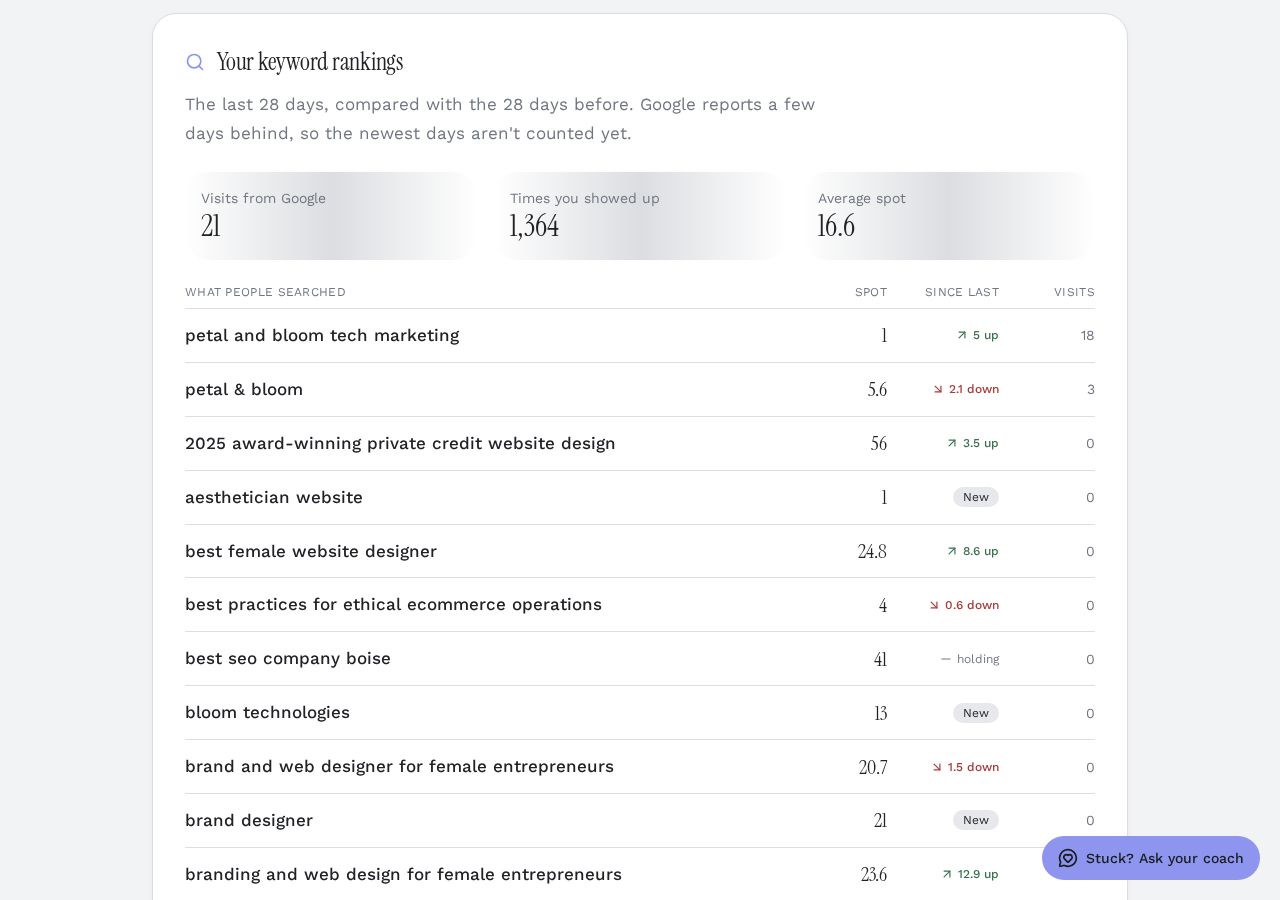Click the up arrow icon next to 3.5 up
Viewport: 1280px width, 900px height.
tap(952, 443)
